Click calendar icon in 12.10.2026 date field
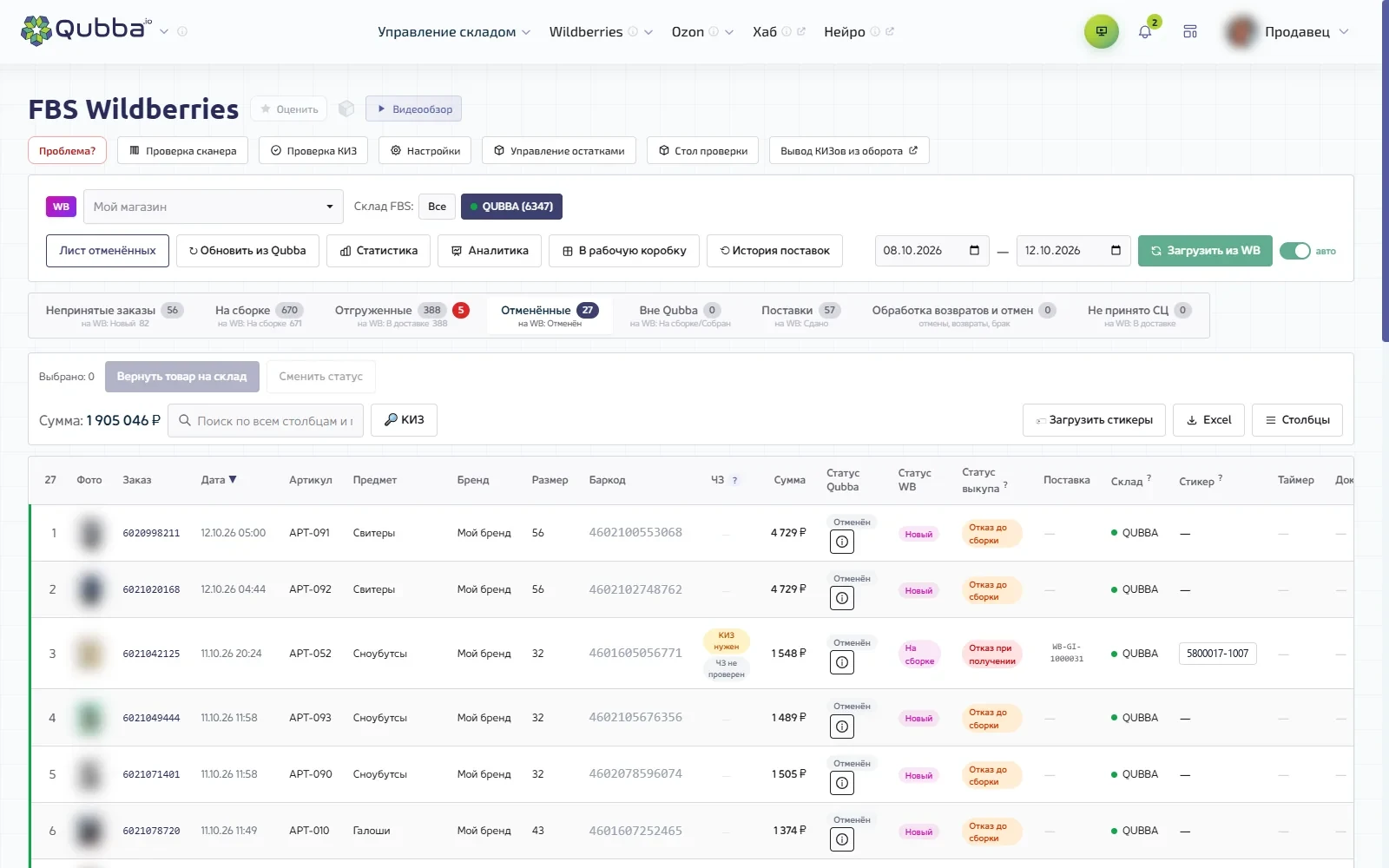Screen dimensions: 1389x868 [1116, 250]
